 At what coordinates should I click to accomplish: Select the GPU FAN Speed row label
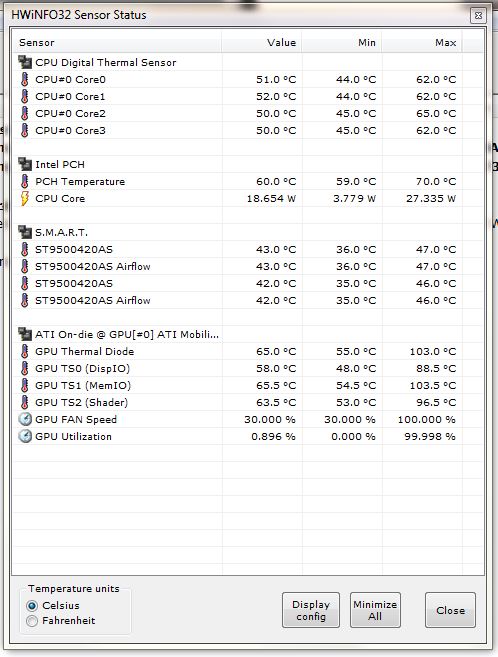click(76, 419)
